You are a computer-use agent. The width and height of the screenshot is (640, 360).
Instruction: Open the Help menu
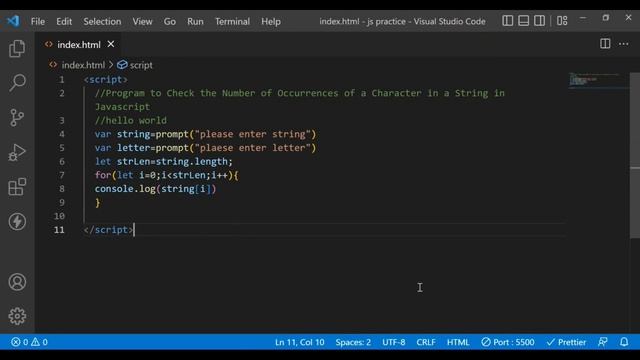pos(271,21)
